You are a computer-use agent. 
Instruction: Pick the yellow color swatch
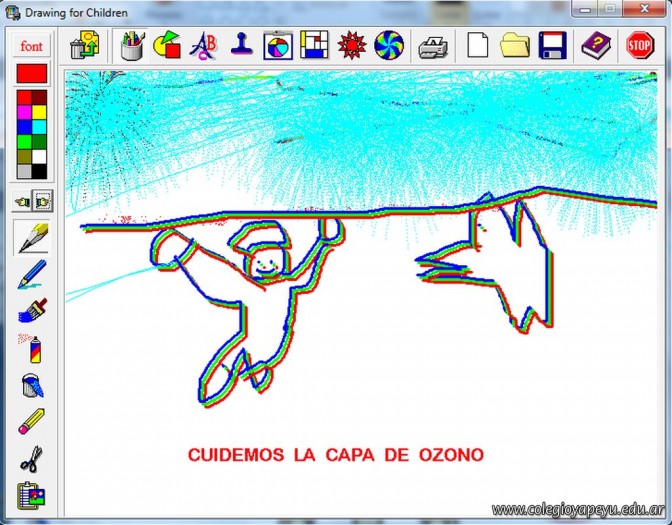(x=39, y=113)
